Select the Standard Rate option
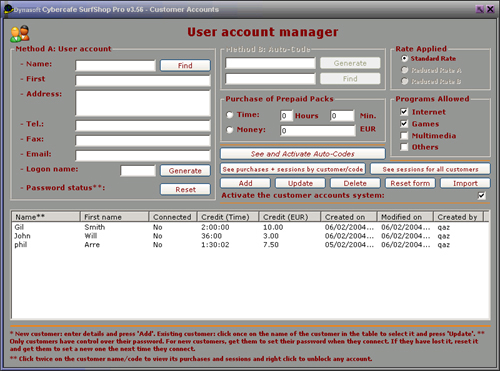500x371 pixels. pyautogui.click(x=404, y=59)
